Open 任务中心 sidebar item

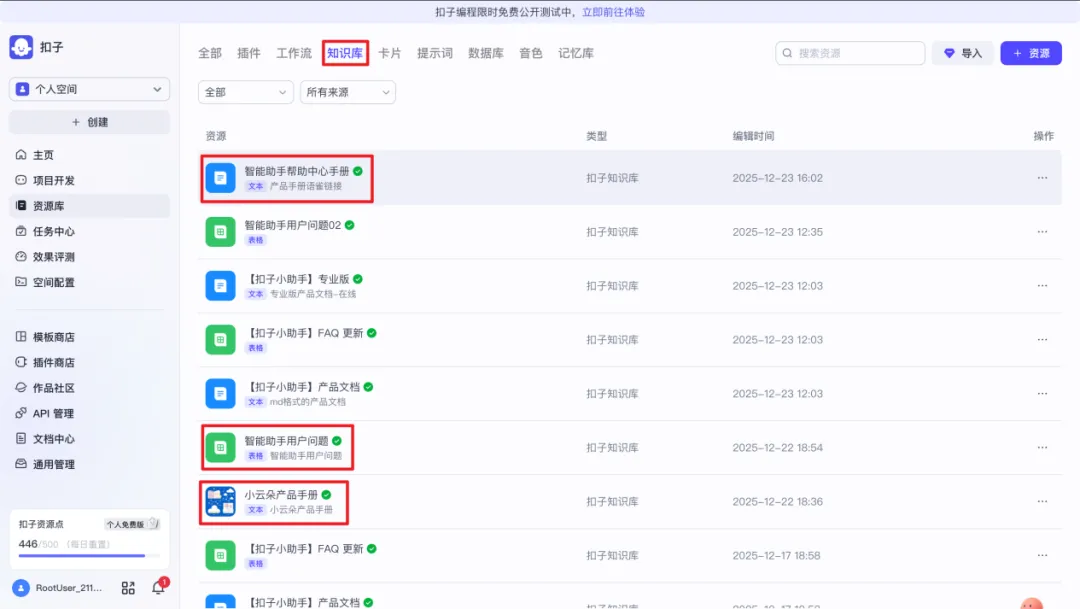(x=90, y=231)
